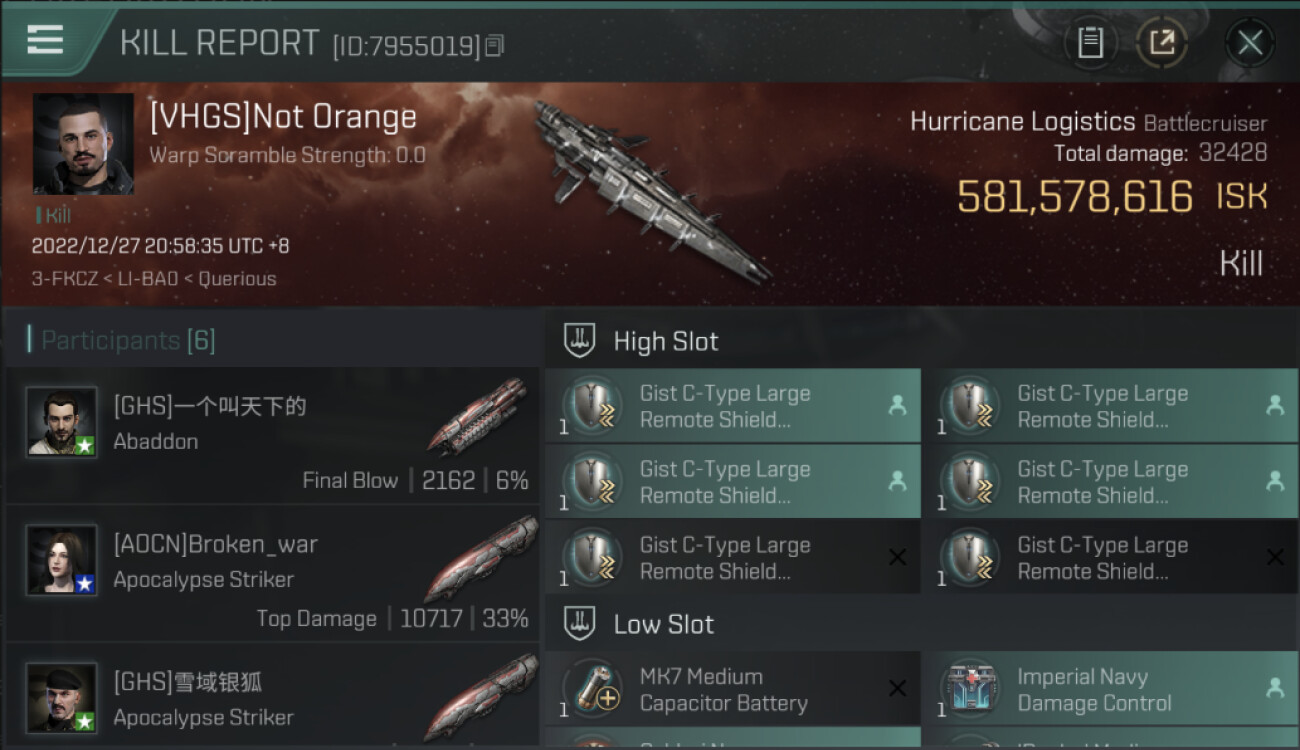Image resolution: width=1300 pixels, height=750 pixels.
Task: View the Not Orange pilot portrait
Action: coord(83,144)
